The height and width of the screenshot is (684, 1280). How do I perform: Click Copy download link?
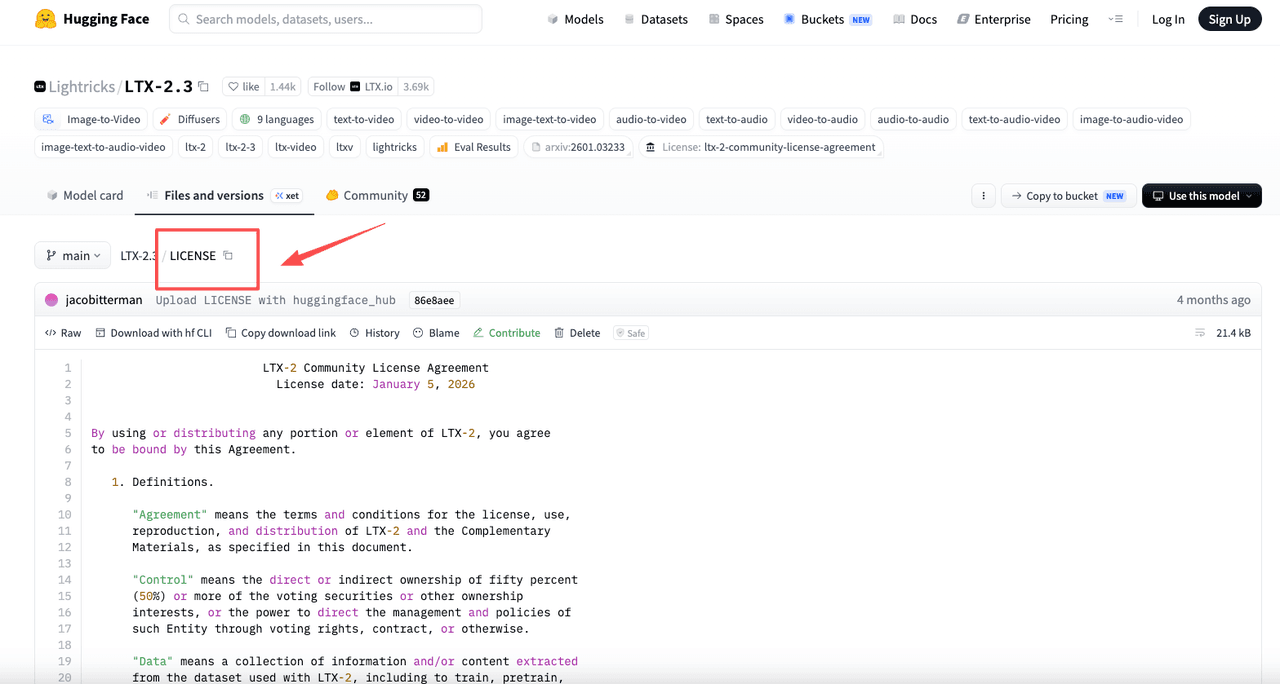point(280,333)
